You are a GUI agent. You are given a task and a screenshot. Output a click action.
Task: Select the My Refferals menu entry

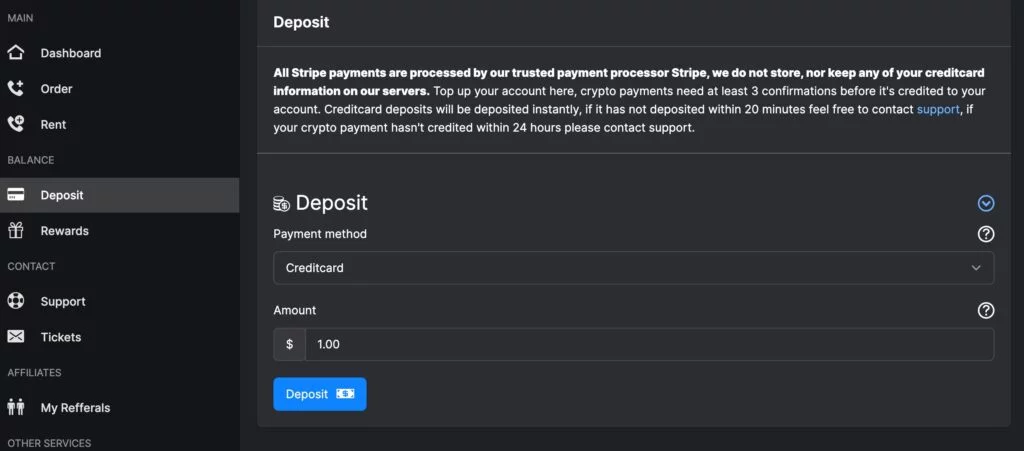[75, 407]
